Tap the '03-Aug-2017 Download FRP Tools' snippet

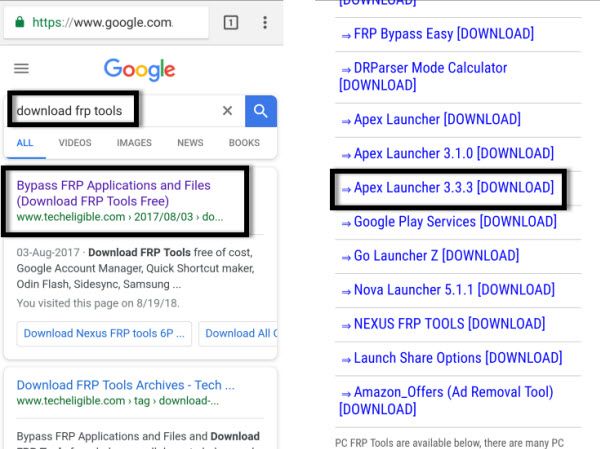(135, 268)
